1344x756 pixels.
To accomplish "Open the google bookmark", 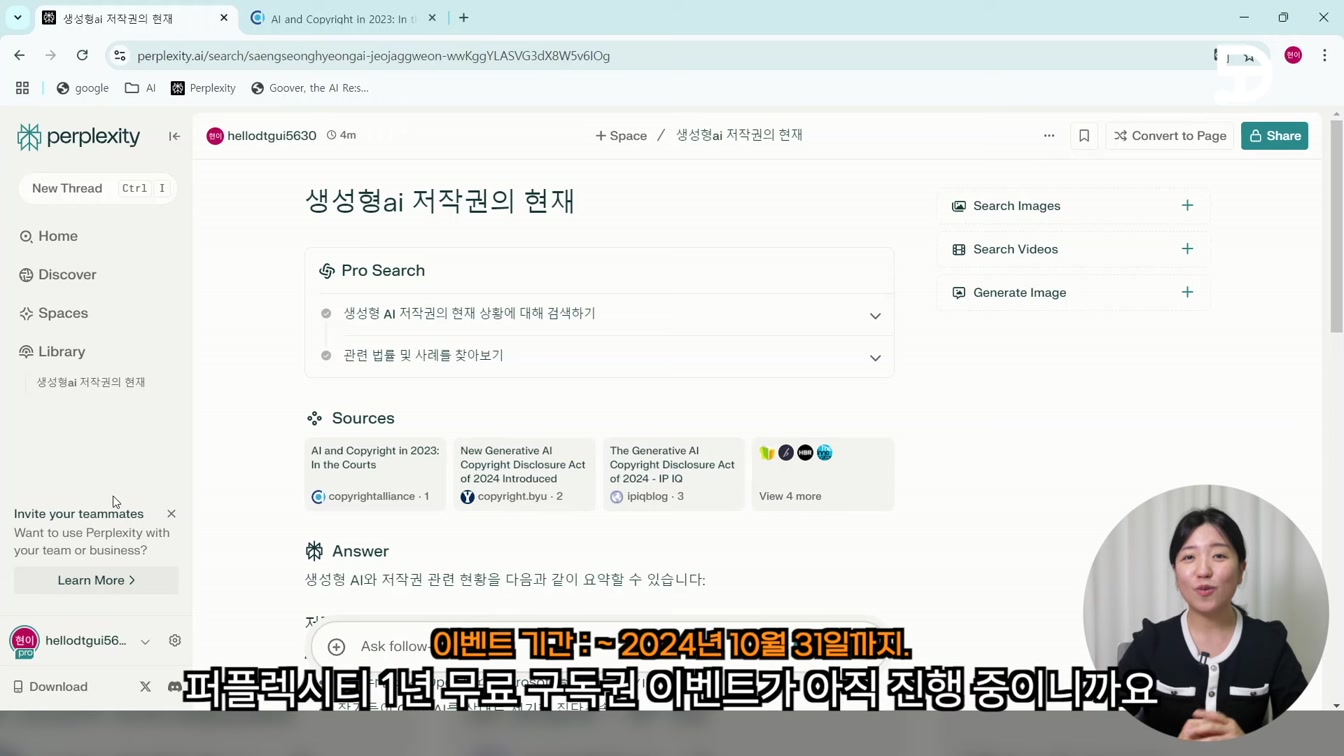I will (x=82, y=88).
